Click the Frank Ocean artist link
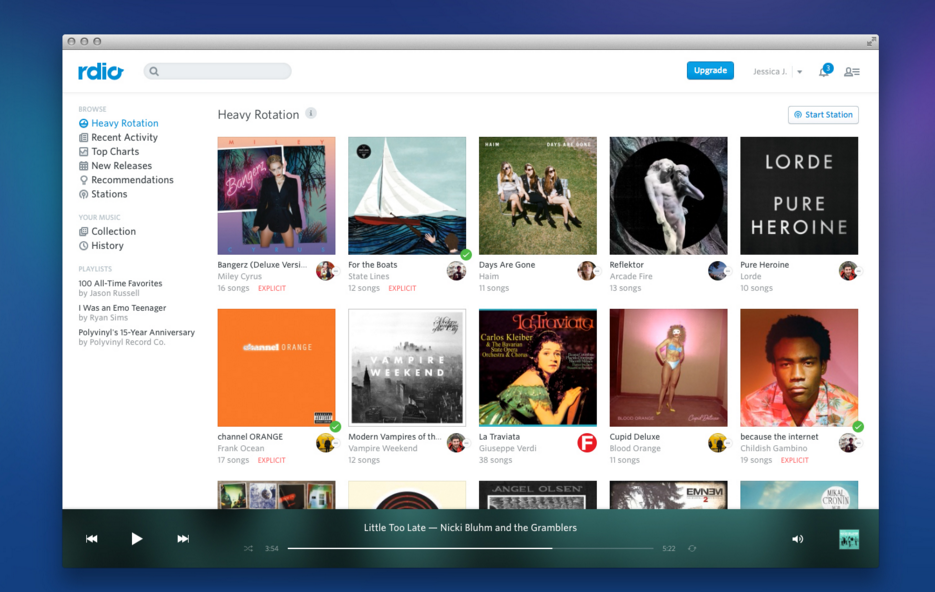This screenshot has height=592, width=935. [241, 448]
